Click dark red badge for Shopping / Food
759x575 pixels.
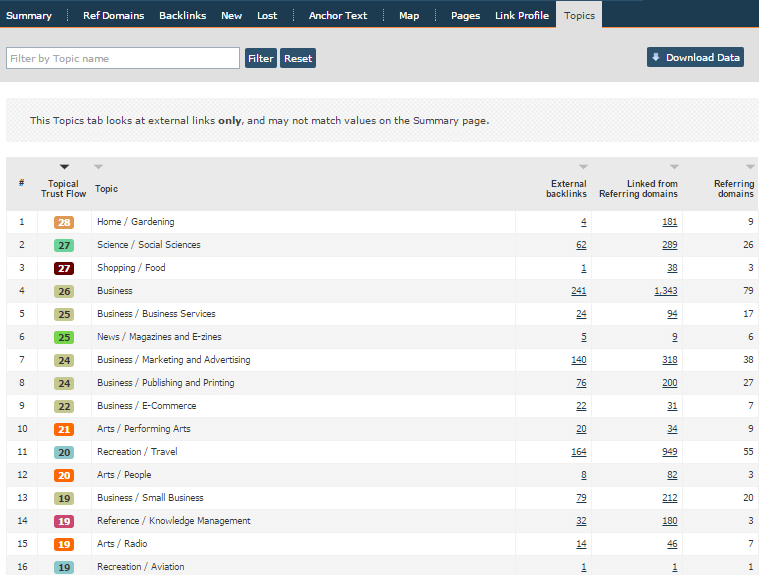pyautogui.click(x=64, y=268)
